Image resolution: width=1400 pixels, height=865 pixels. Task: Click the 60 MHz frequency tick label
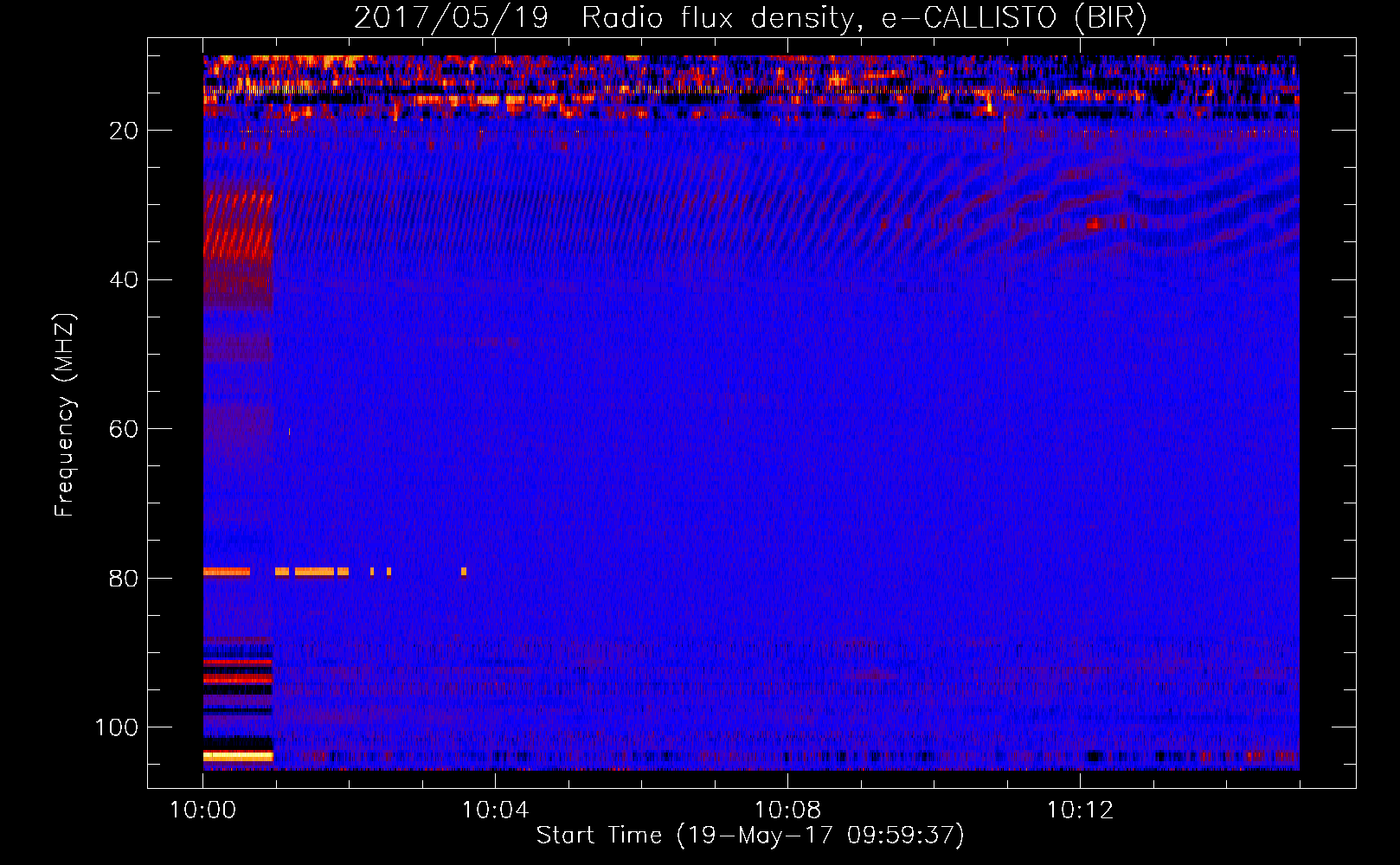click(x=124, y=429)
